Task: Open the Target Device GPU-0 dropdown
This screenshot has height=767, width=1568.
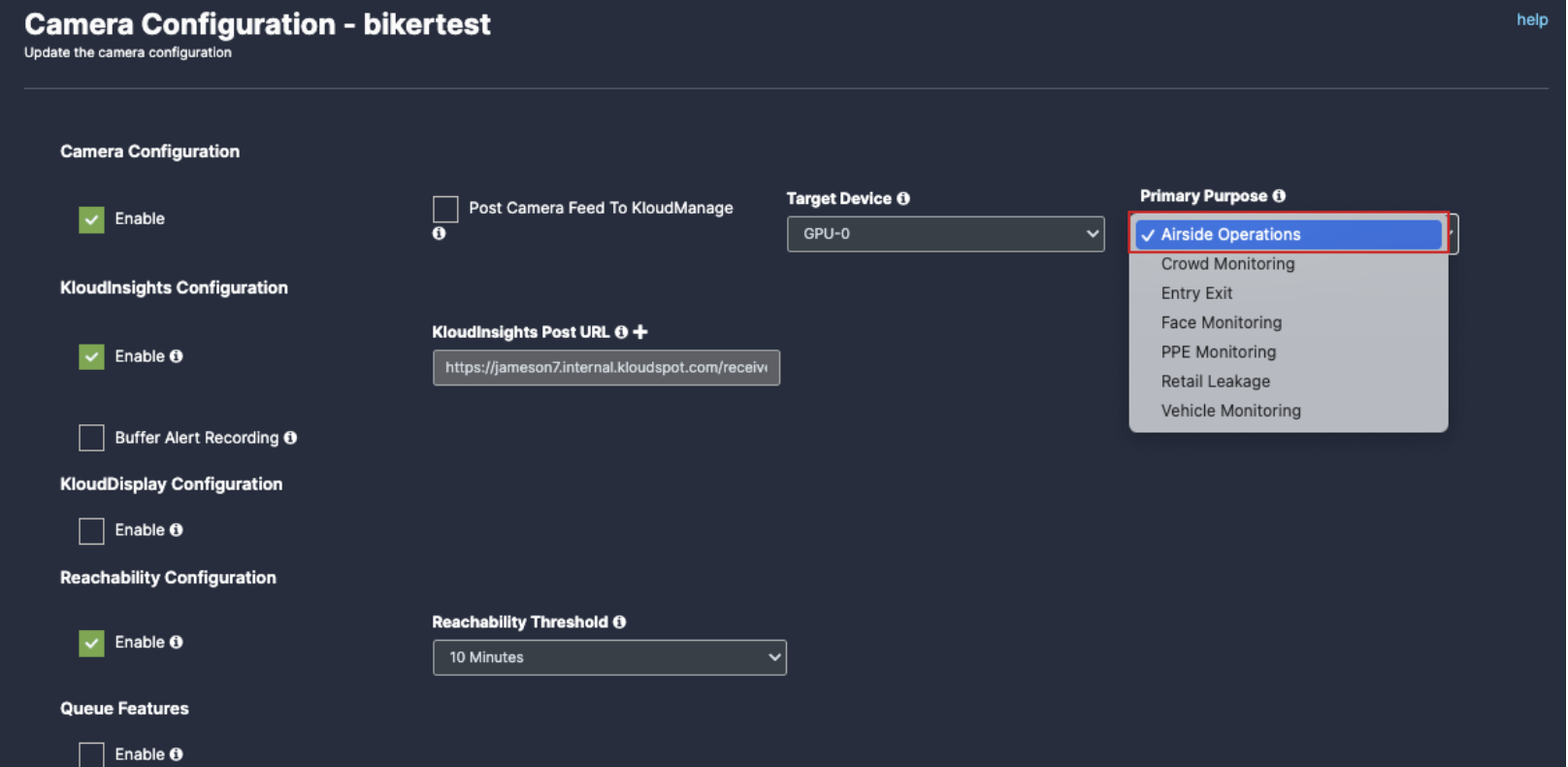Action: click(x=945, y=234)
